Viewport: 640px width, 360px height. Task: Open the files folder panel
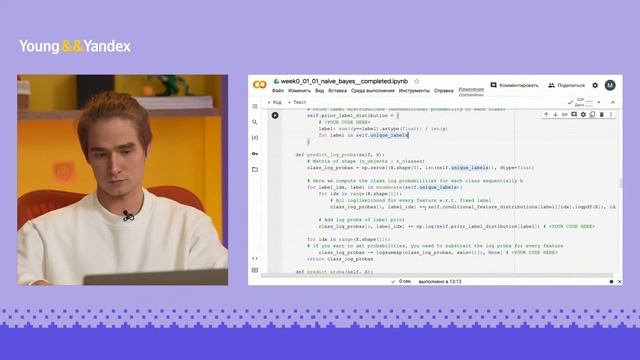(255, 169)
